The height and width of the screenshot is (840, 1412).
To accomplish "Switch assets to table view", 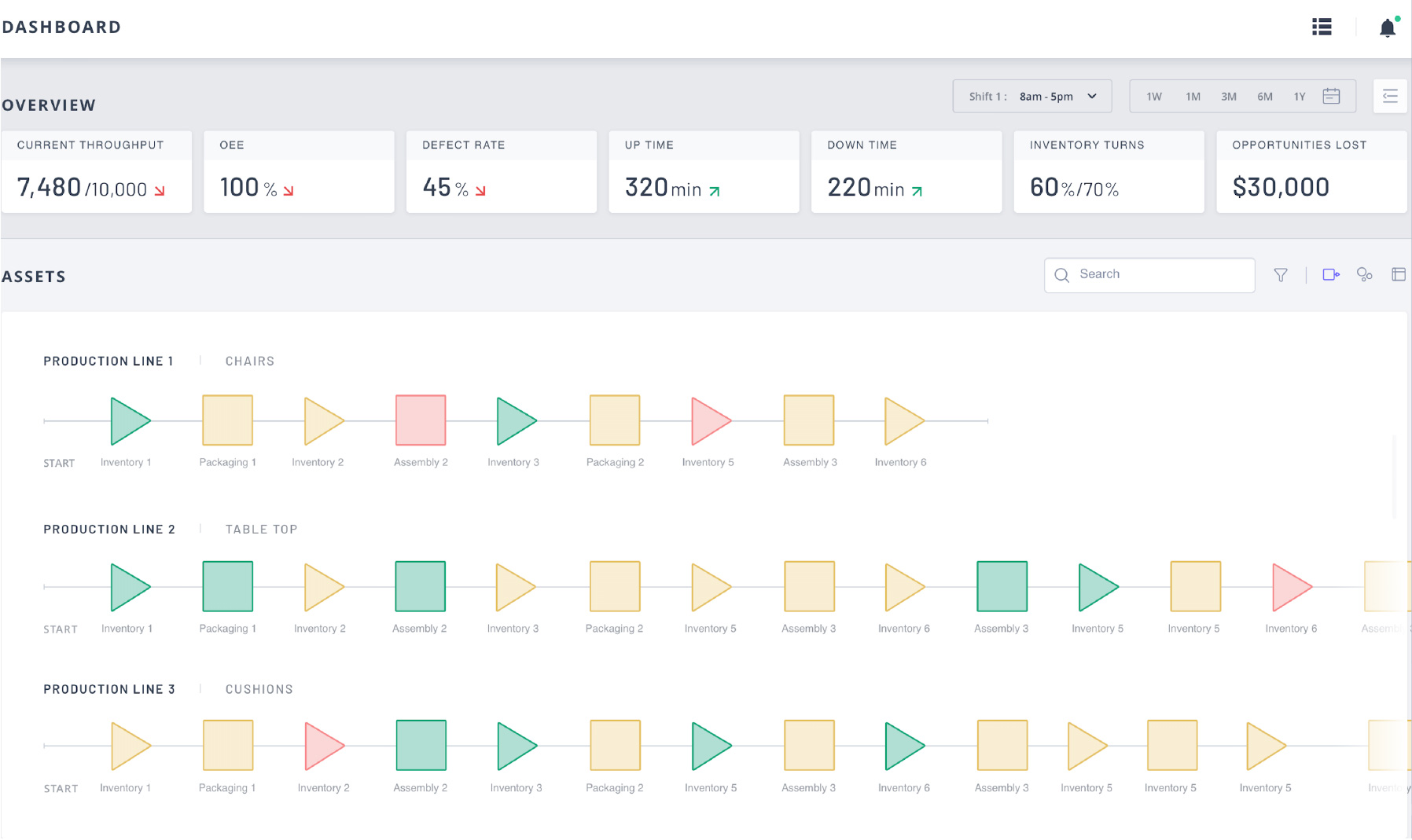I will click(1399, 274).
